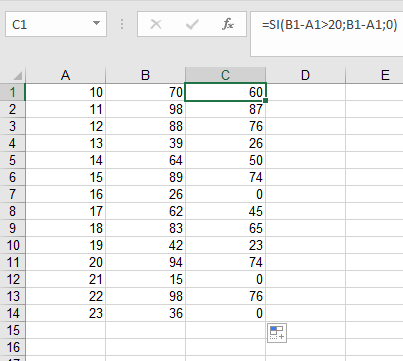Click cell A14 containing 23

(x=65, y=313)
